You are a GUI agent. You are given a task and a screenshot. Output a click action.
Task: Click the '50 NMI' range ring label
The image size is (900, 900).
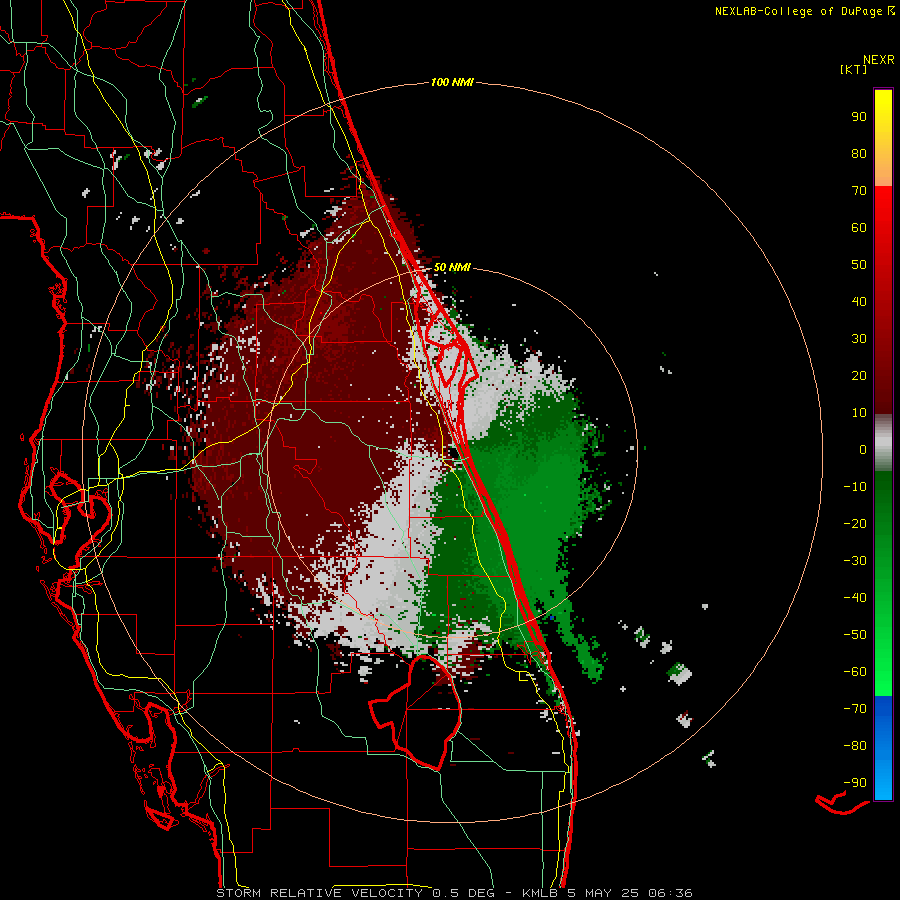[452, 267]
